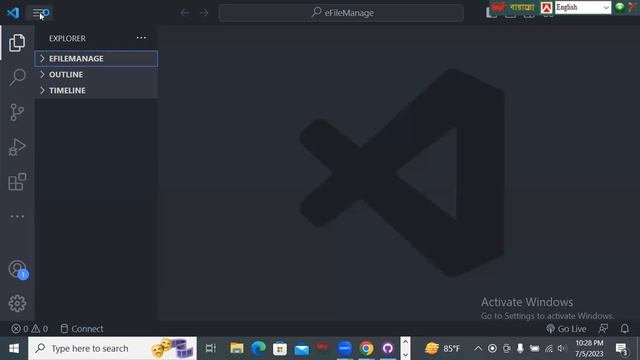The image size is (640, 360).
Task: Open notifications bell in status bar
Action: (624, 329)
